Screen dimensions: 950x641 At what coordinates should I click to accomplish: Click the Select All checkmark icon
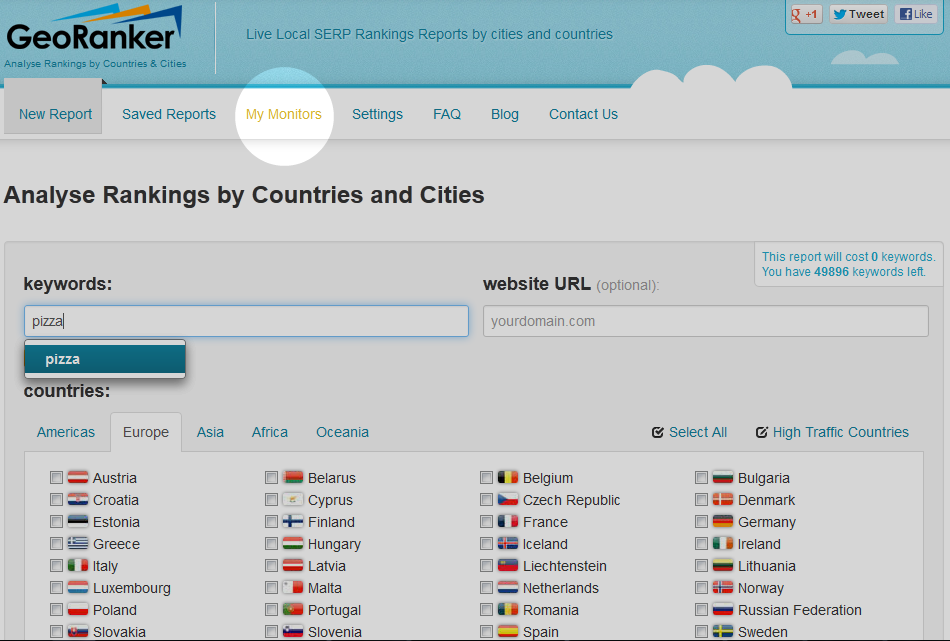click(x=657, y=432)
